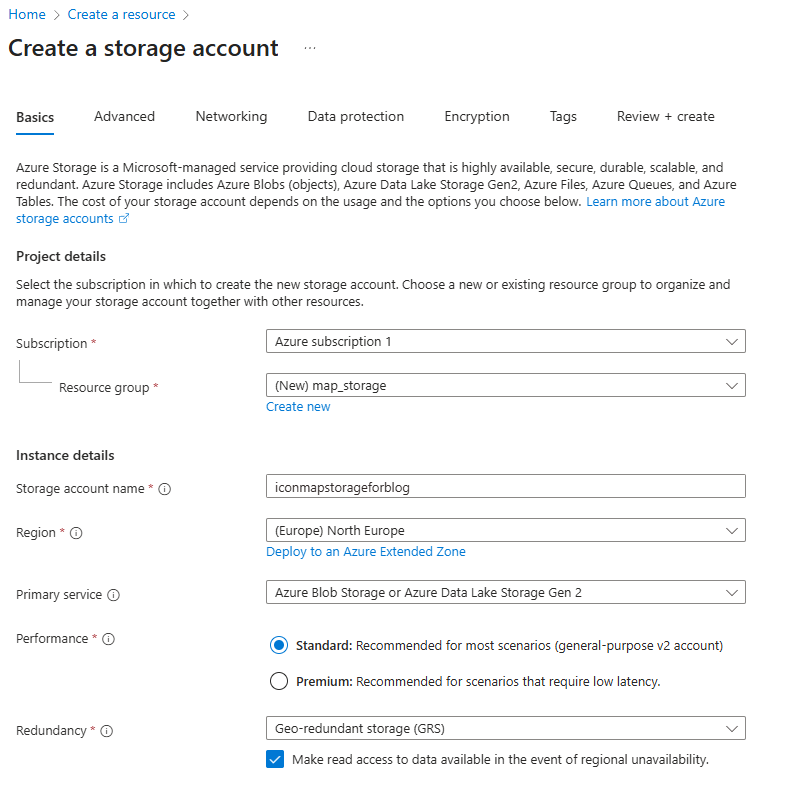
Task: Expand the Region dropdown
Action: click(x=505, y=530)
